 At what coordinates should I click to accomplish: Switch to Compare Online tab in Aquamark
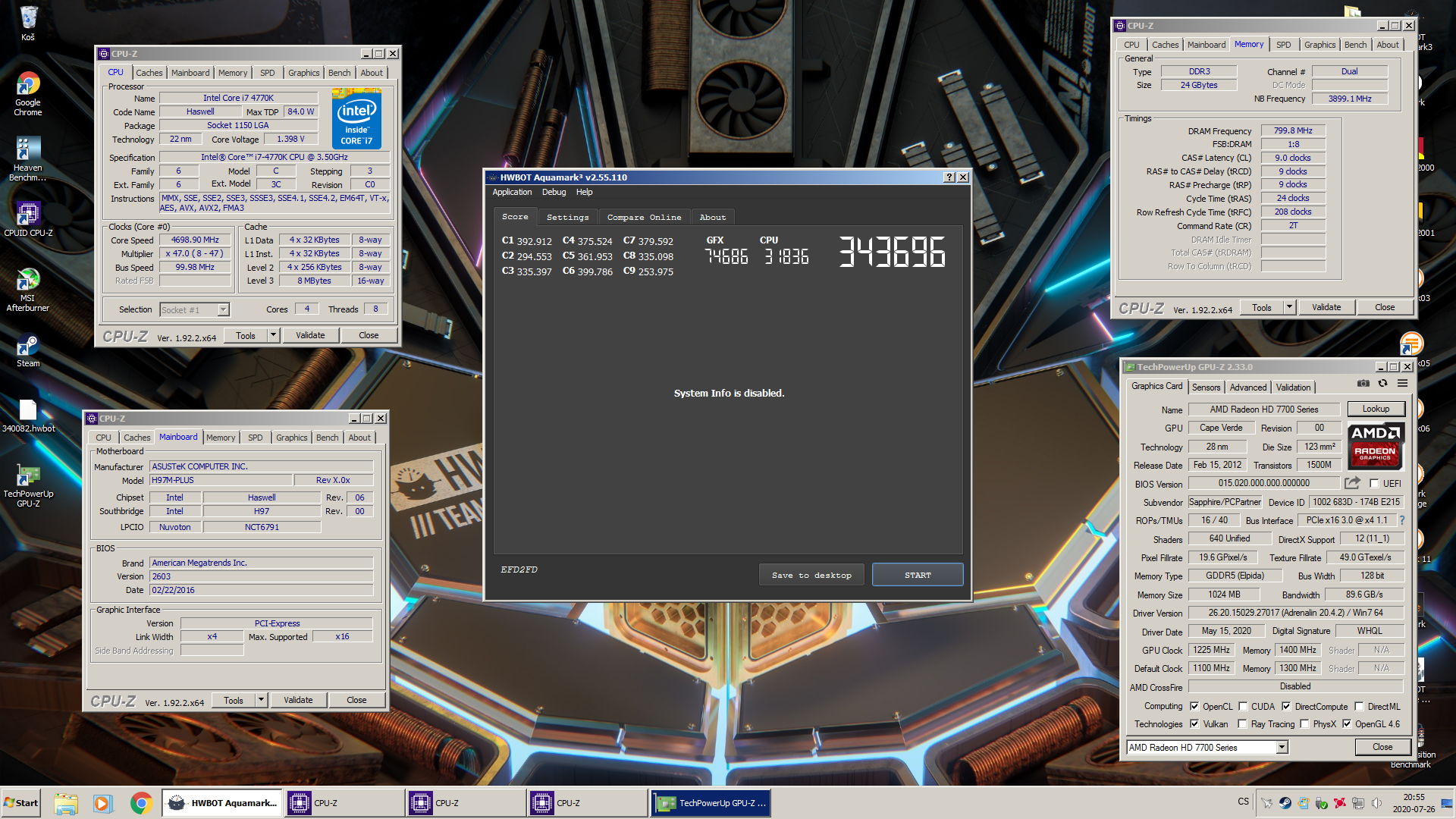pos(644,218)
